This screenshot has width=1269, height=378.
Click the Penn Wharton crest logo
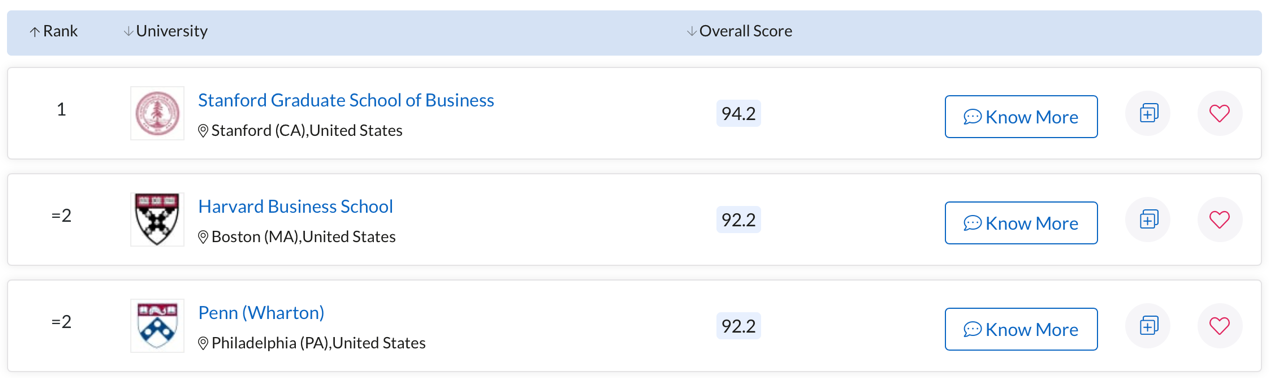pos(157,325)
